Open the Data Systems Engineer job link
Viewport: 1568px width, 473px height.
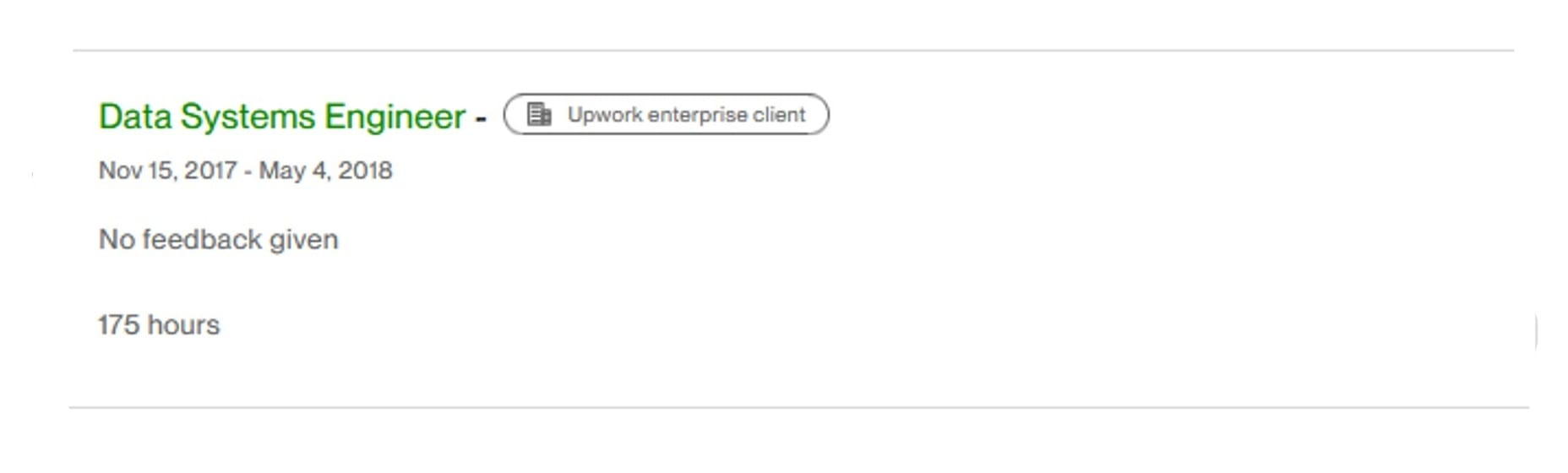pos(282,117)
